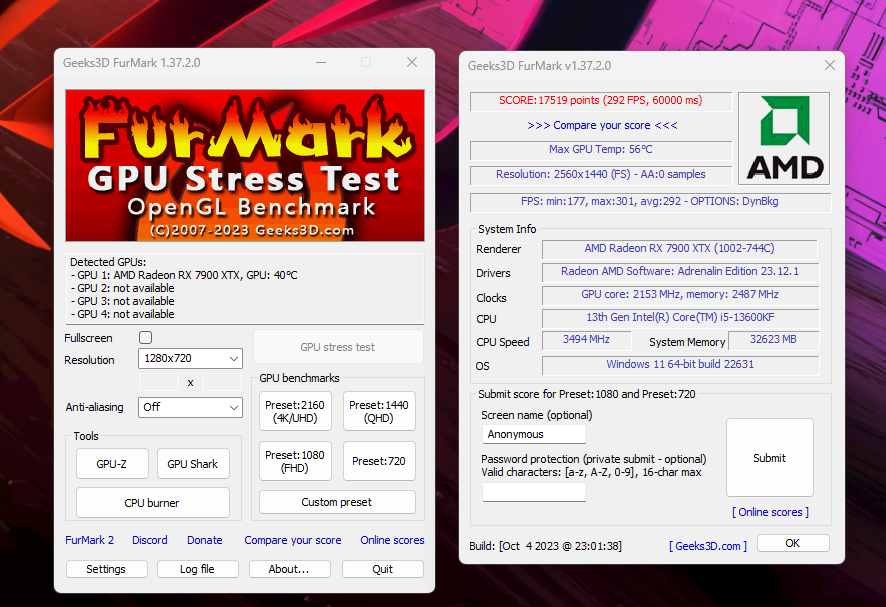Enable the Fullscreen checkbox
This screenshot has width=886, height=607.
coord(145,337)
